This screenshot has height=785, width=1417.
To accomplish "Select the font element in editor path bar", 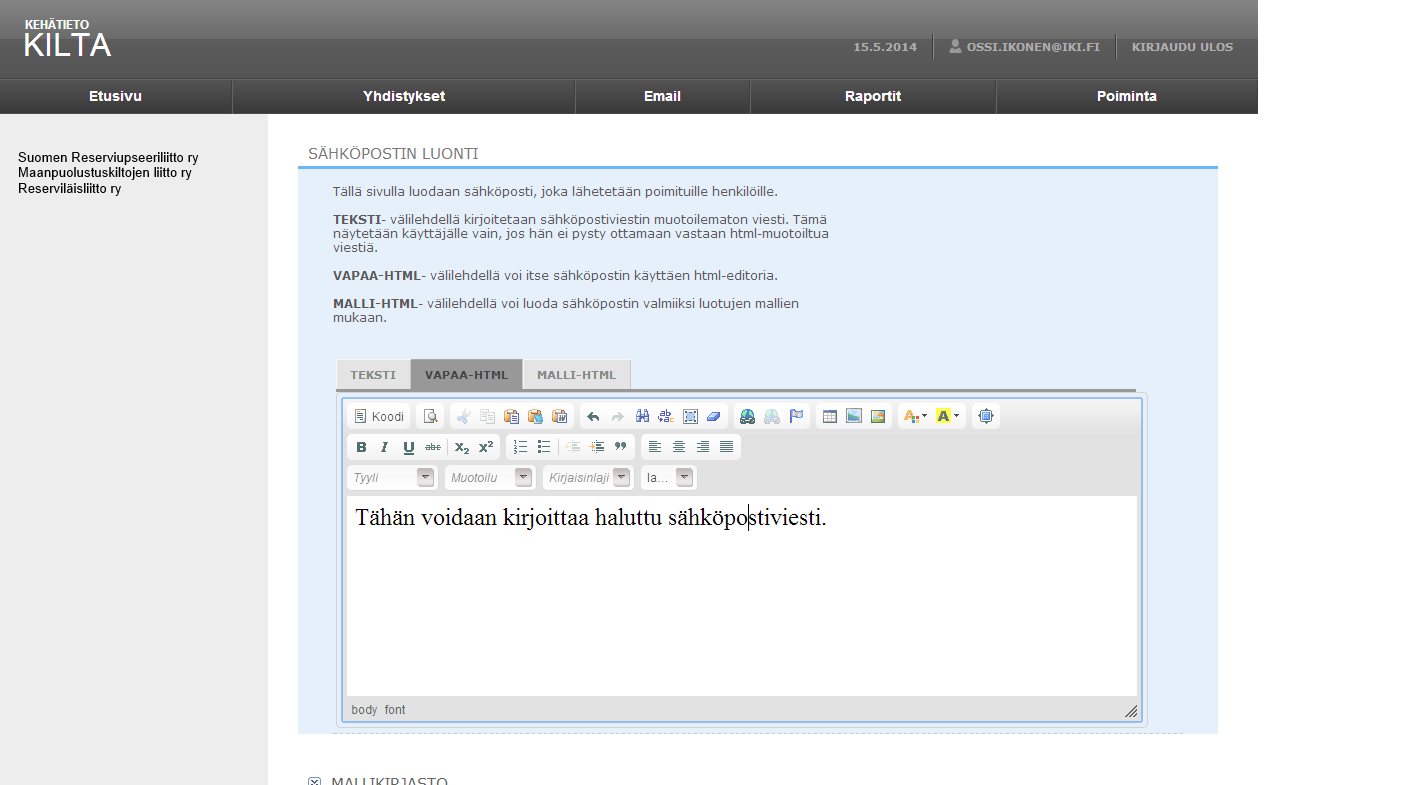I will [x=395, y=710].
